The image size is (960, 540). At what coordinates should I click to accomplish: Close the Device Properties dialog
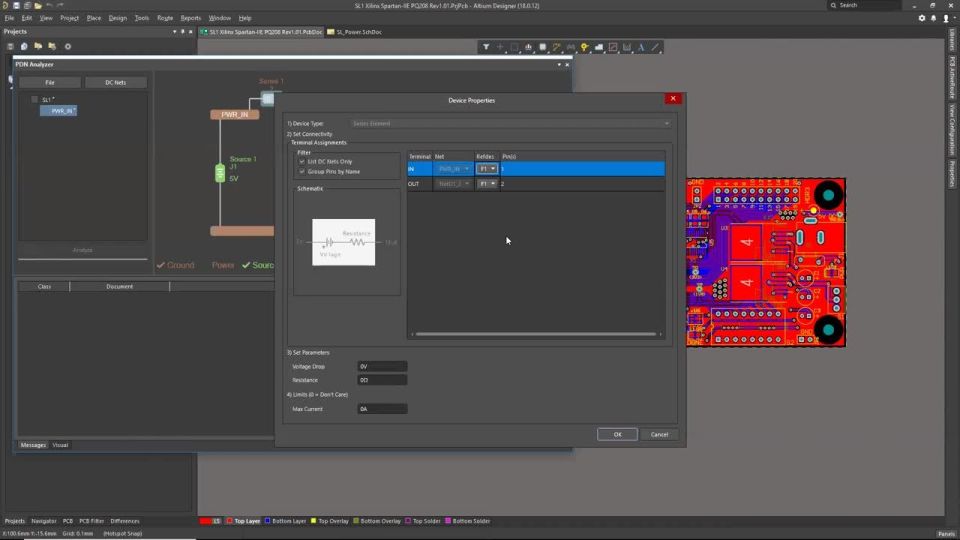point(673,99)
